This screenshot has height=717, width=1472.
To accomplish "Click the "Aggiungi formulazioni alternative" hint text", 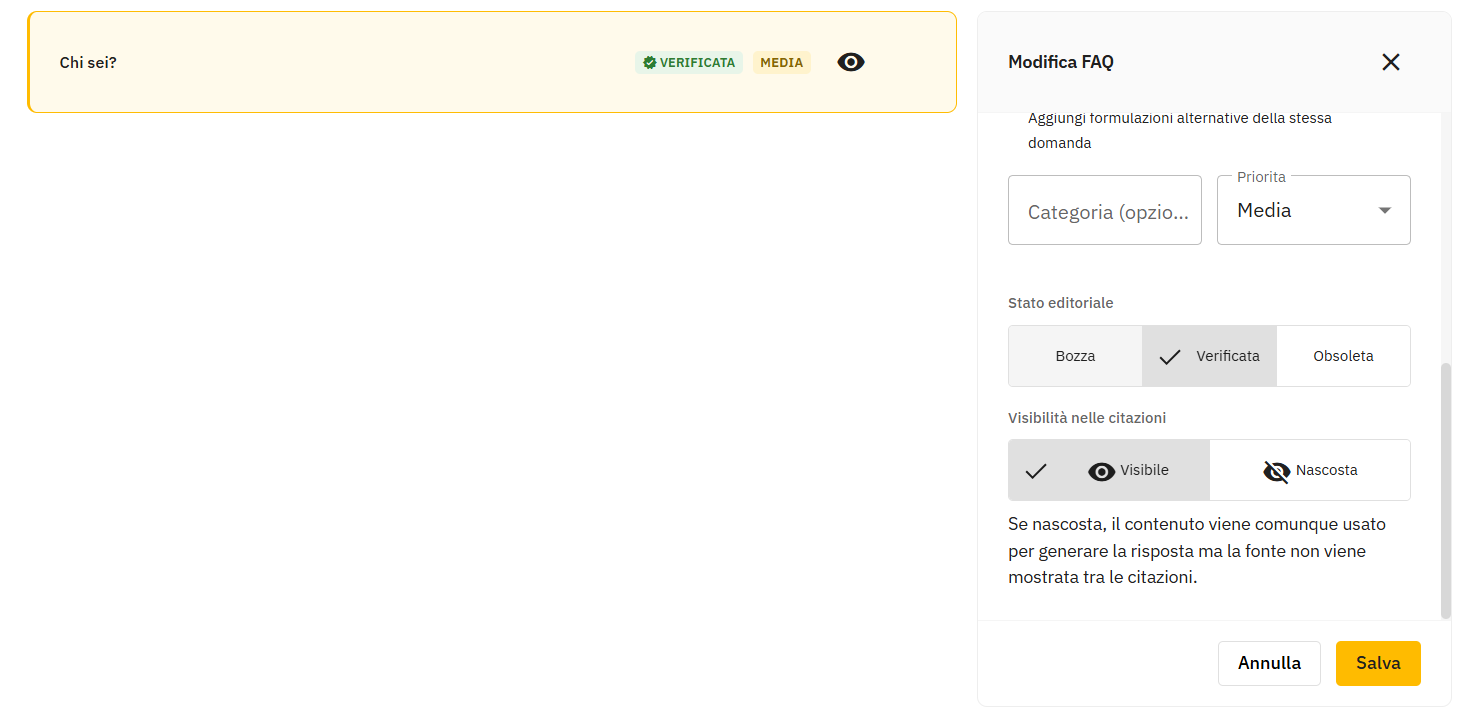I will [1180, 130].
